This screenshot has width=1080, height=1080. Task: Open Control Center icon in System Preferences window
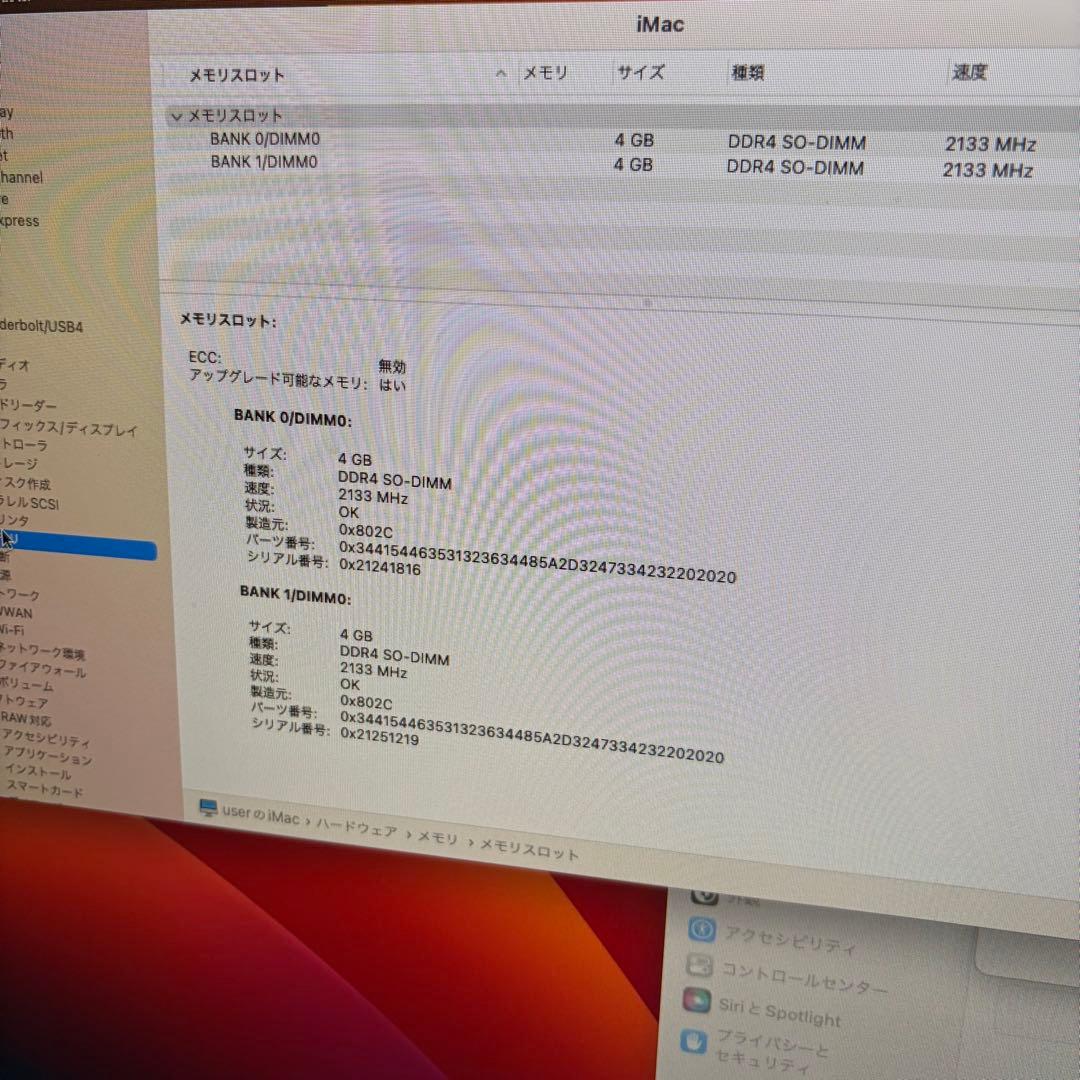(699, 965)
